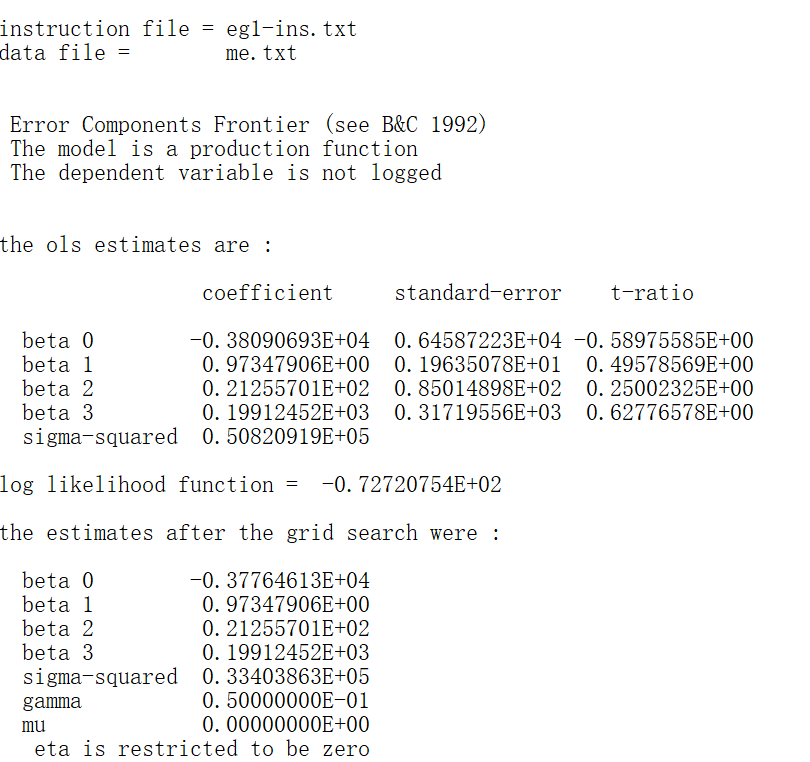Viewport: 810px width, 762px height.
Task: Click the data file name me.txt
Action: pyautogui.click(x=261, y=53)
